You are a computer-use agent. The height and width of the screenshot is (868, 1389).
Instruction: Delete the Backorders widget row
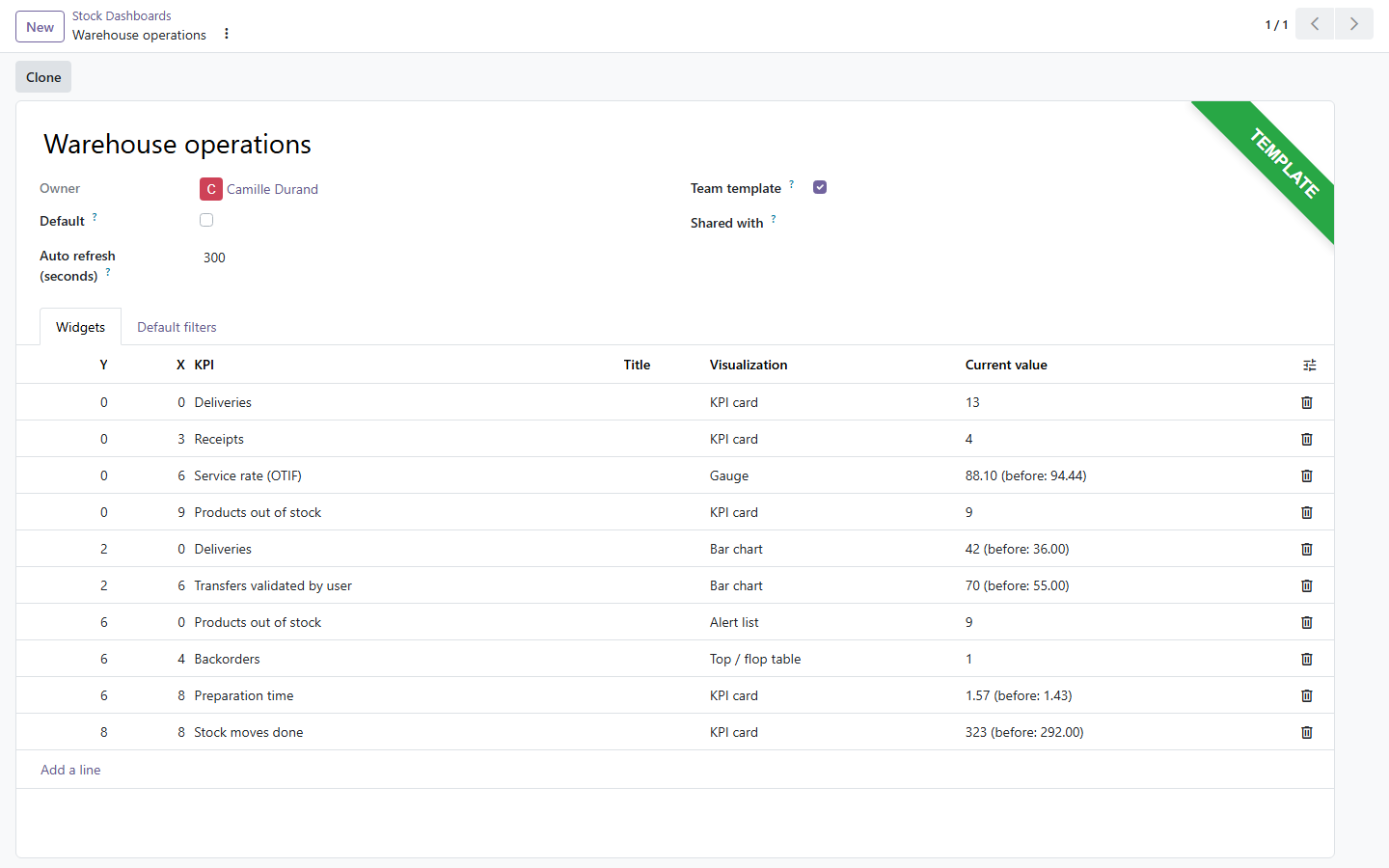[x=1307, y=659]
